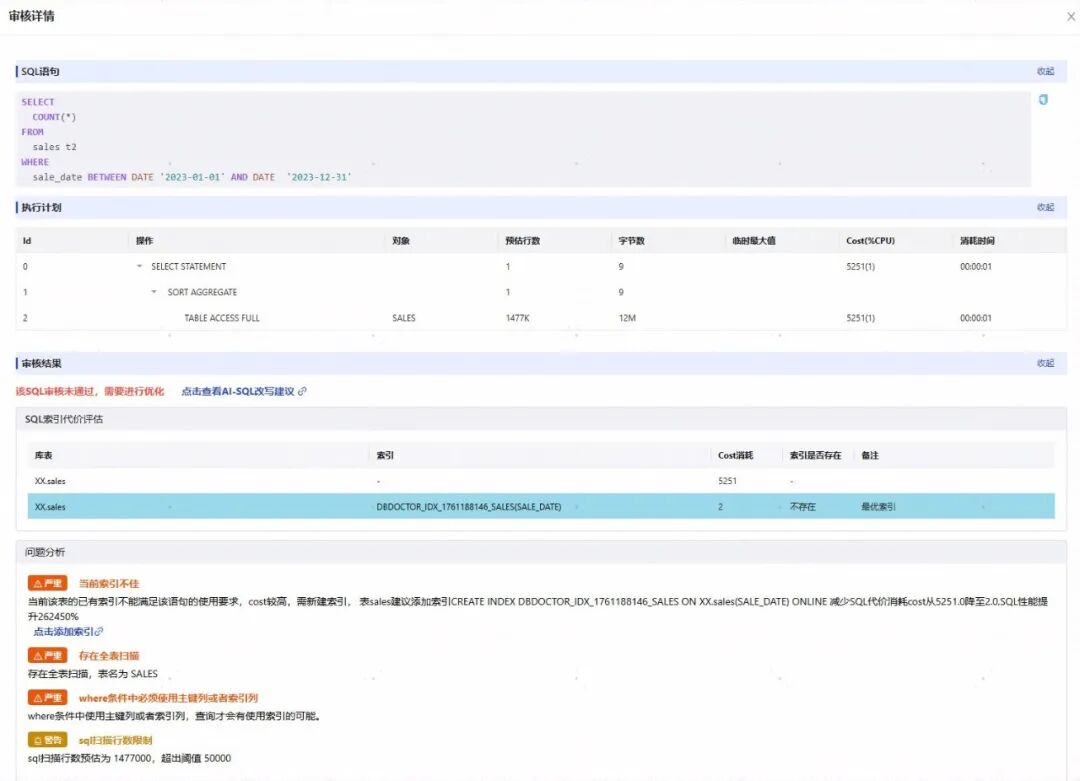Click the SQL索引代价评估 panel heading
The width and height of the screenshot is (1080, 781).
[x=64, y=419]
